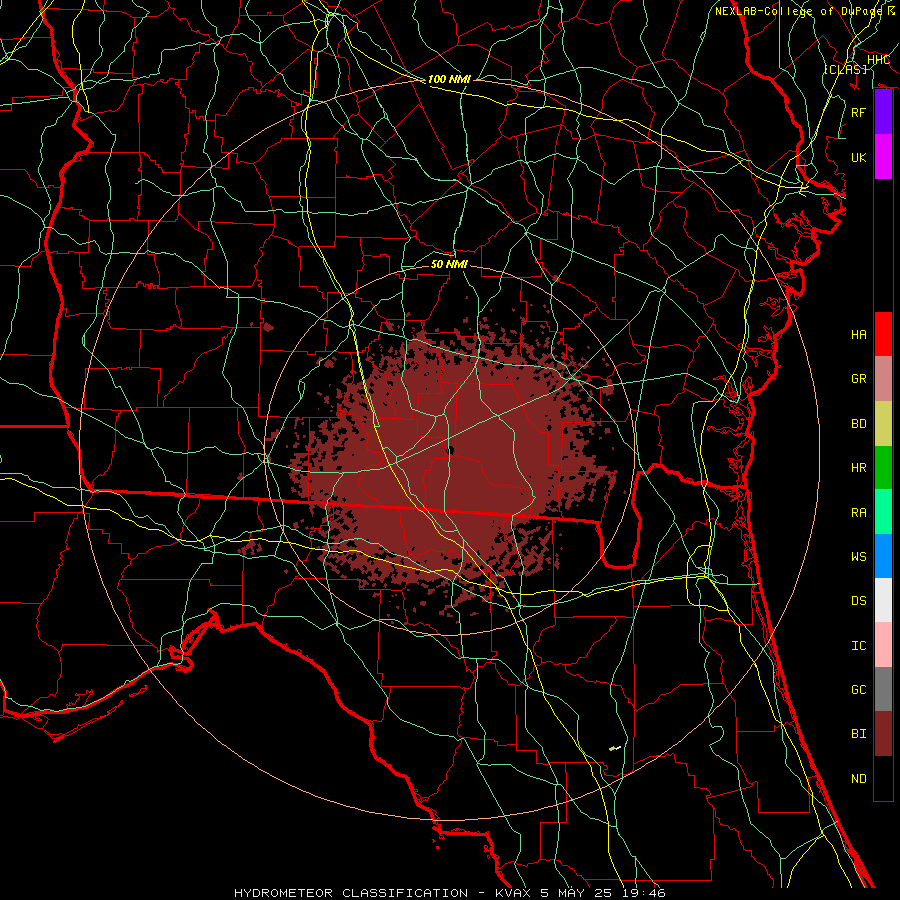This screenshot has height=900, width=900.
Task: Click the RF purple legend swatch
Action: click(883, 112)
